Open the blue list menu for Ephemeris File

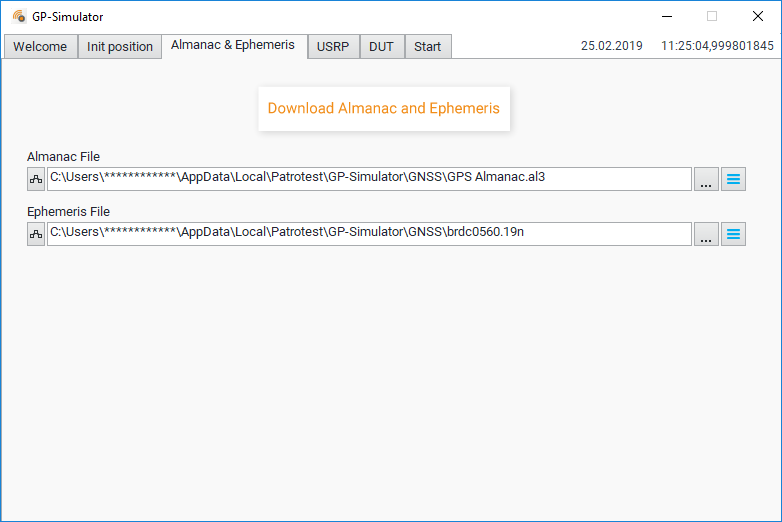tap(733, 234)
